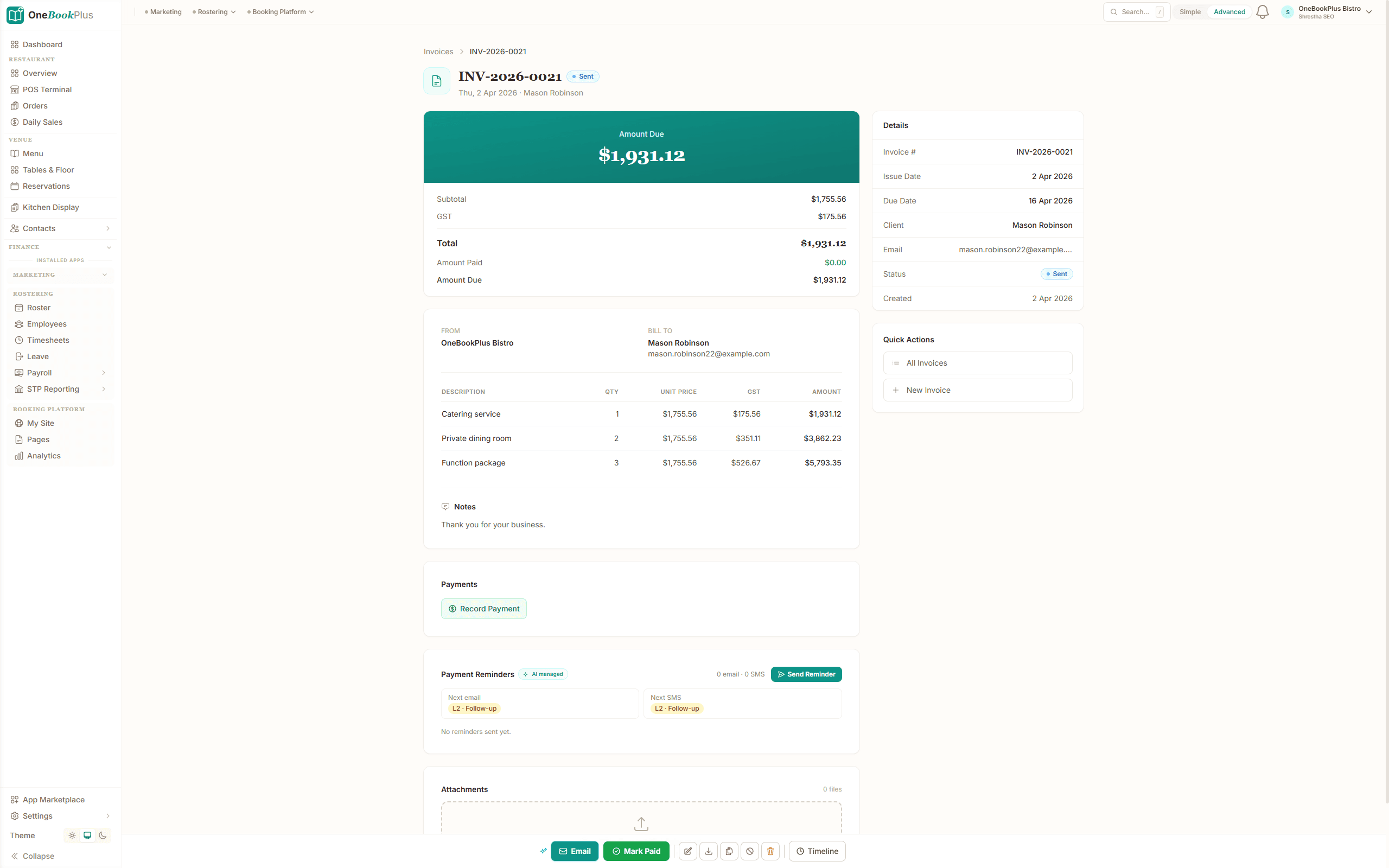1389x868 pixels.
Task: Select the Kitchen Display sidebar item
Action: tap(51, 207)
